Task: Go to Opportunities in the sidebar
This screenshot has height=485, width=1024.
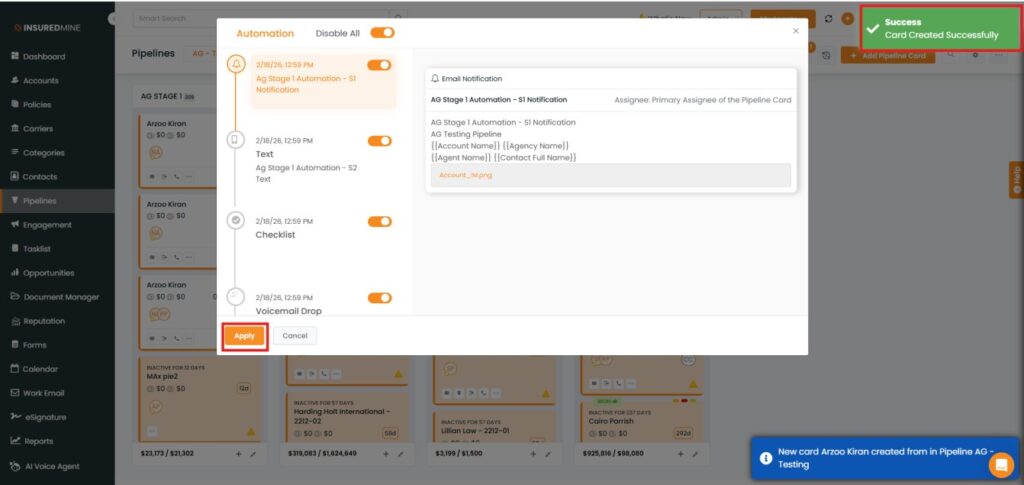Action: pos(49,273)
